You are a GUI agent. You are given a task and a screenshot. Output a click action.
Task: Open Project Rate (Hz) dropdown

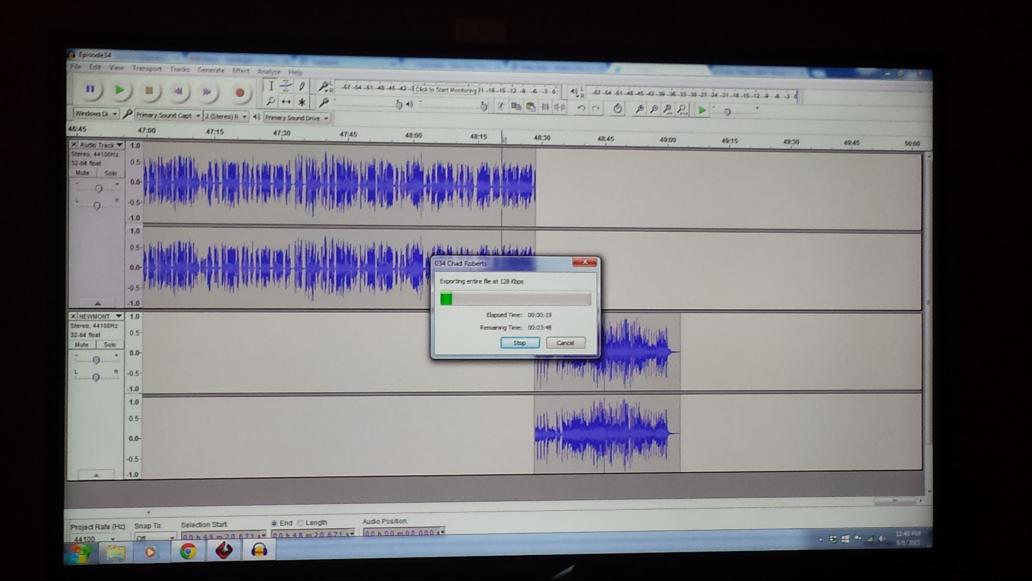click(93, 538)
